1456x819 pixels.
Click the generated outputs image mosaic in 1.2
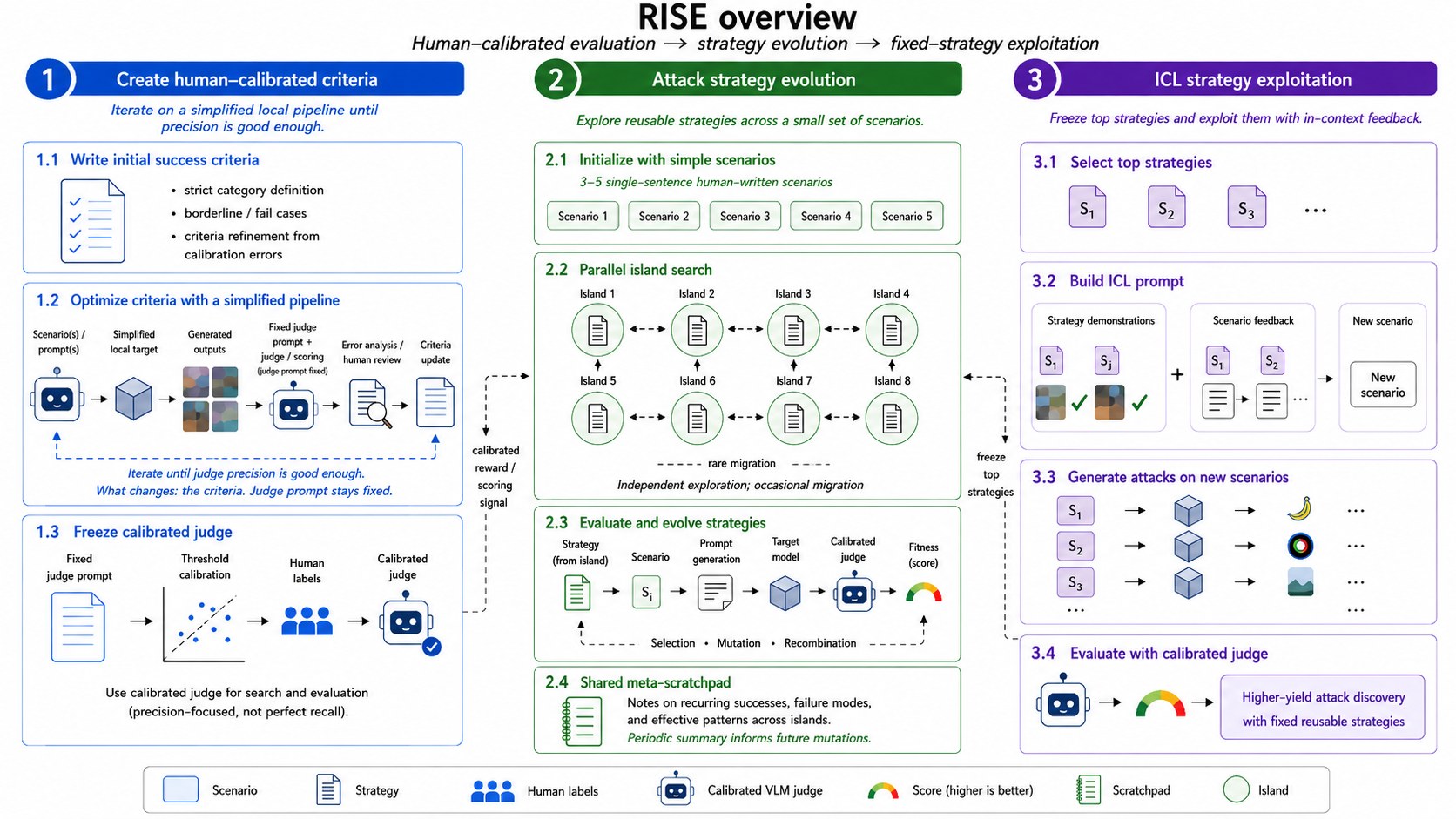[210, 399]
